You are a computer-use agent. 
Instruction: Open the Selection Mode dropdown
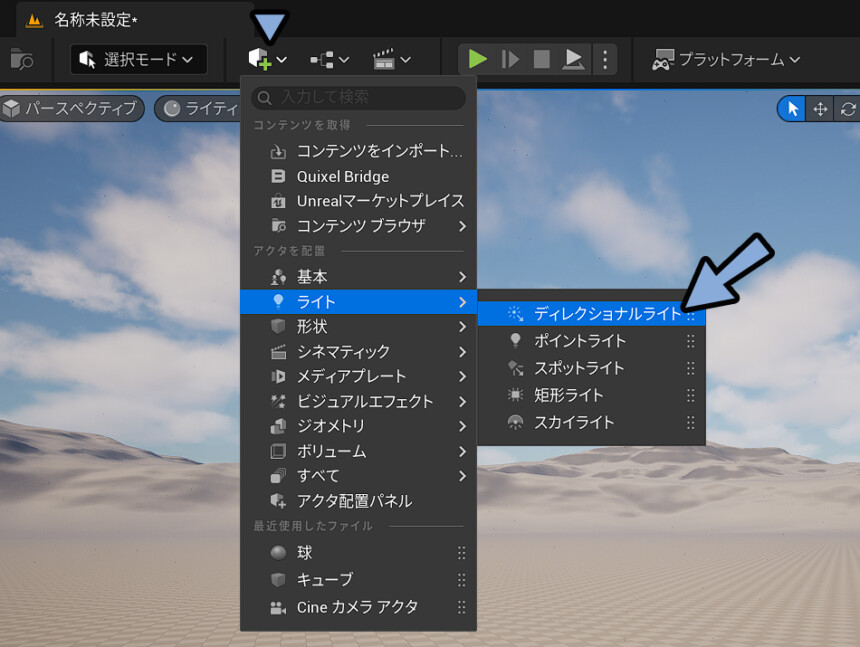click(x=138, y=59)
